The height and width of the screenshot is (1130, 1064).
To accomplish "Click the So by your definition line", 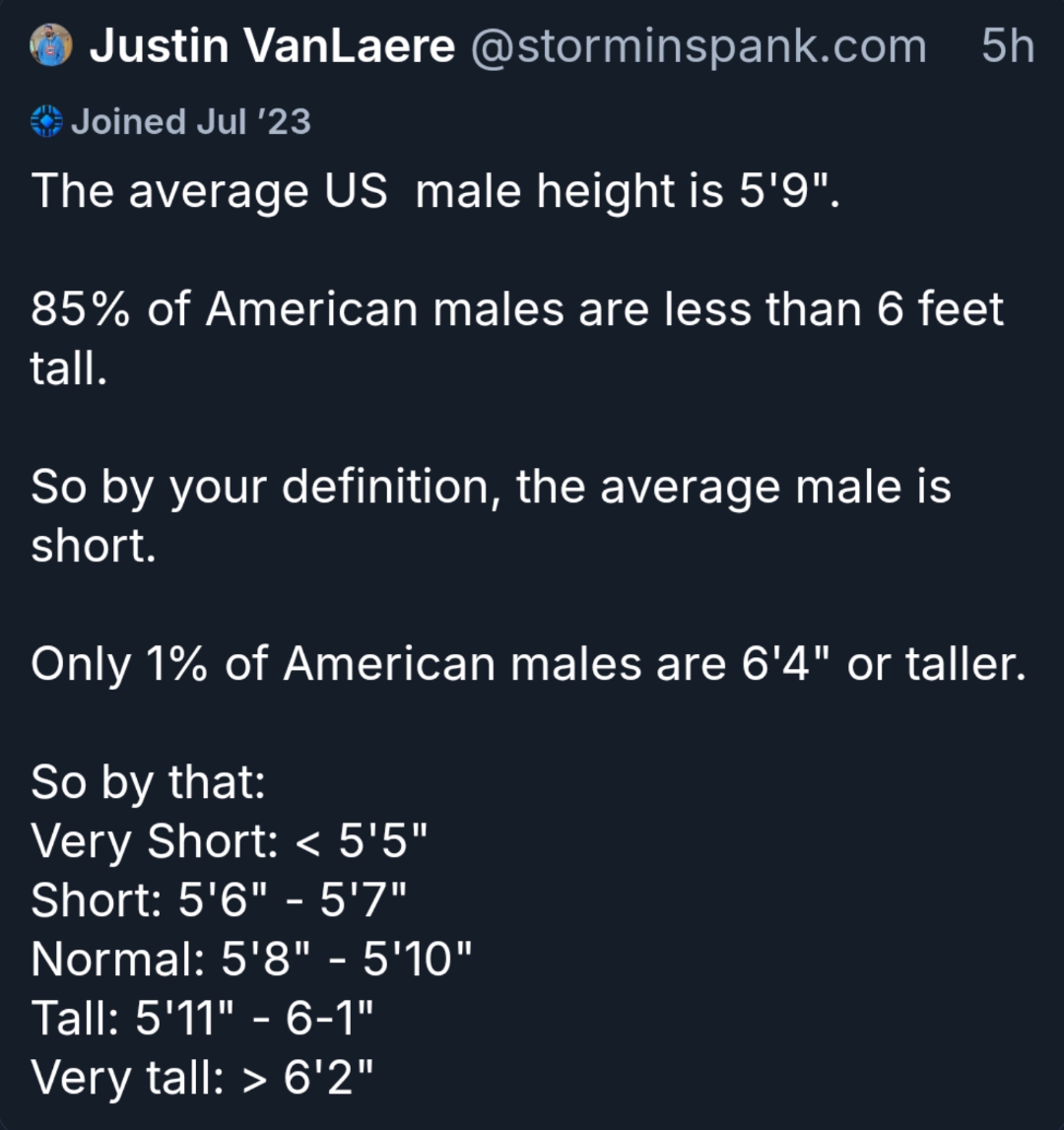I will pyautogui.click(x=491, y=487).
